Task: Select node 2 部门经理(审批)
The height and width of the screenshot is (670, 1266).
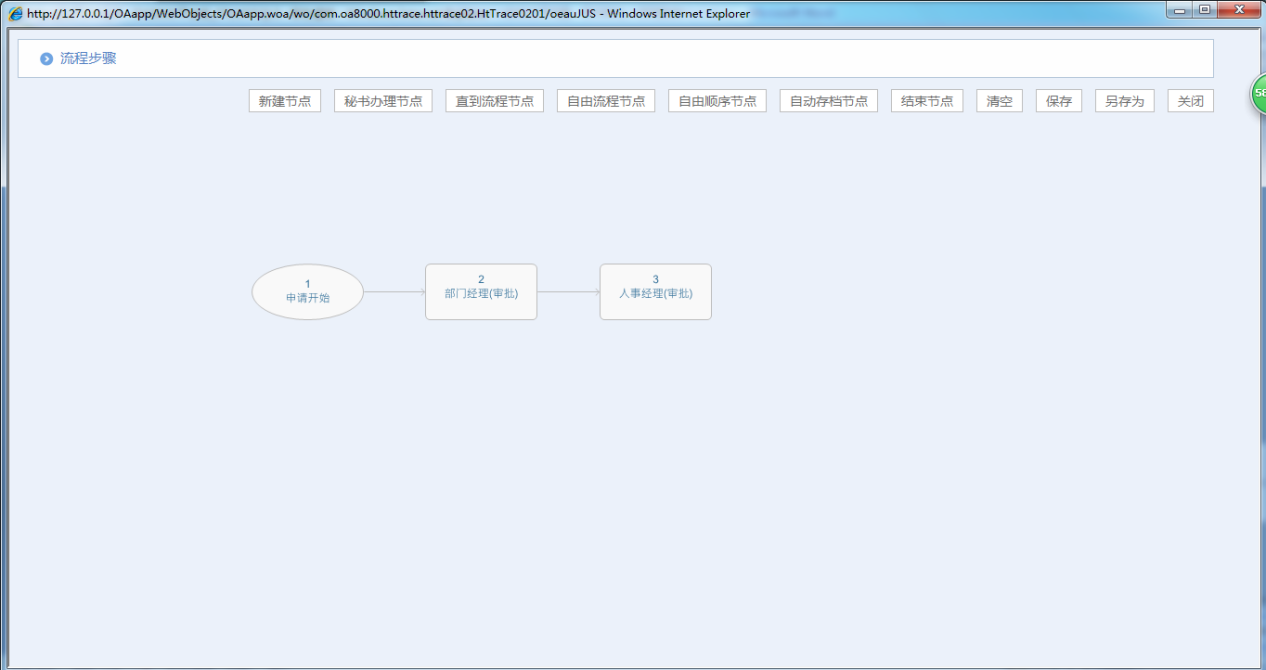Action: click(481, 292)
